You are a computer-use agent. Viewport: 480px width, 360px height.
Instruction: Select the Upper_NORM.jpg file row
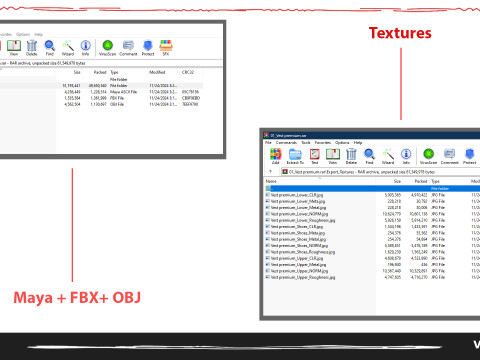pyautogui.click(x=372, y=271)
